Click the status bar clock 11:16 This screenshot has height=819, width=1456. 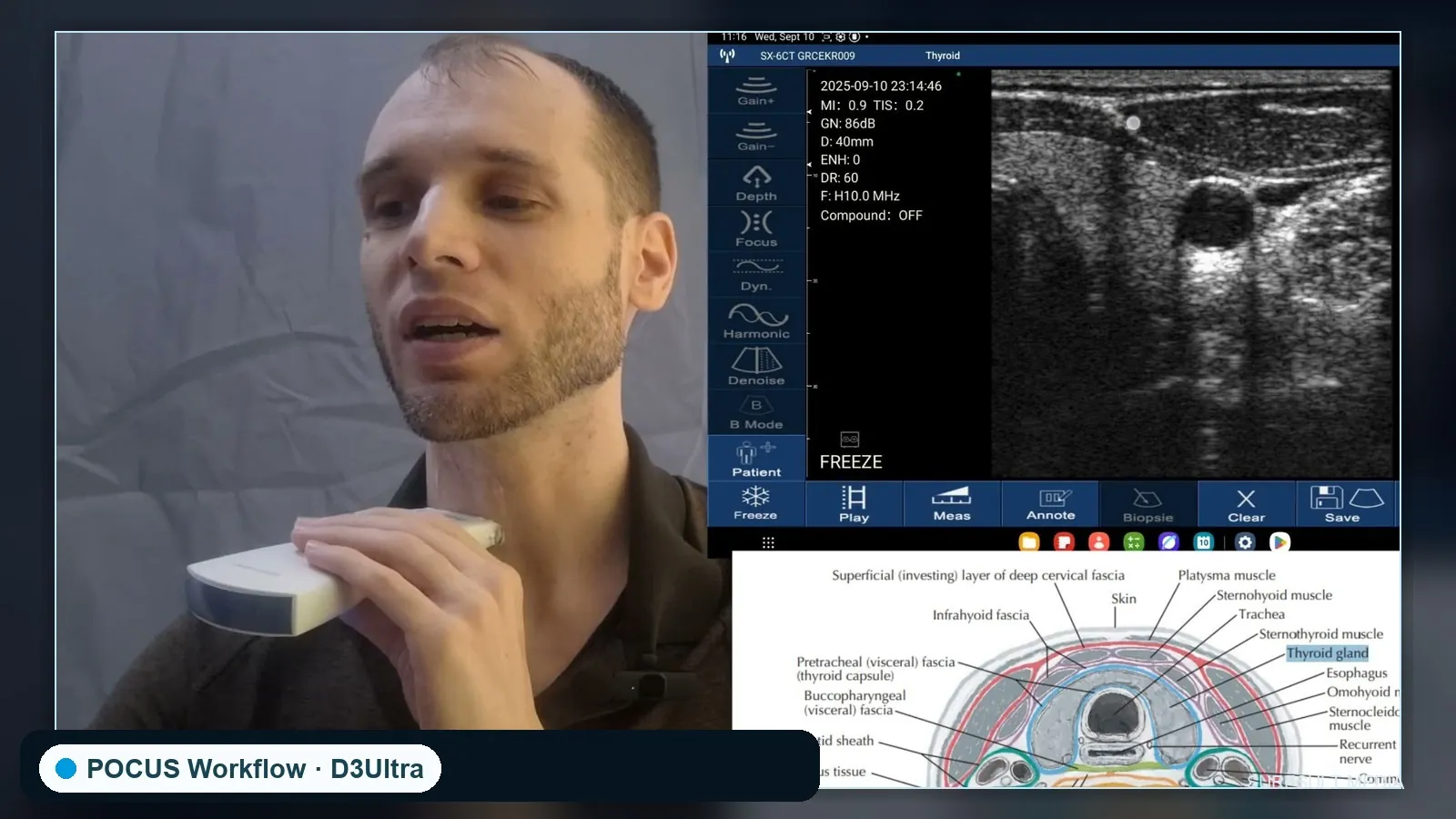point(733,37)
